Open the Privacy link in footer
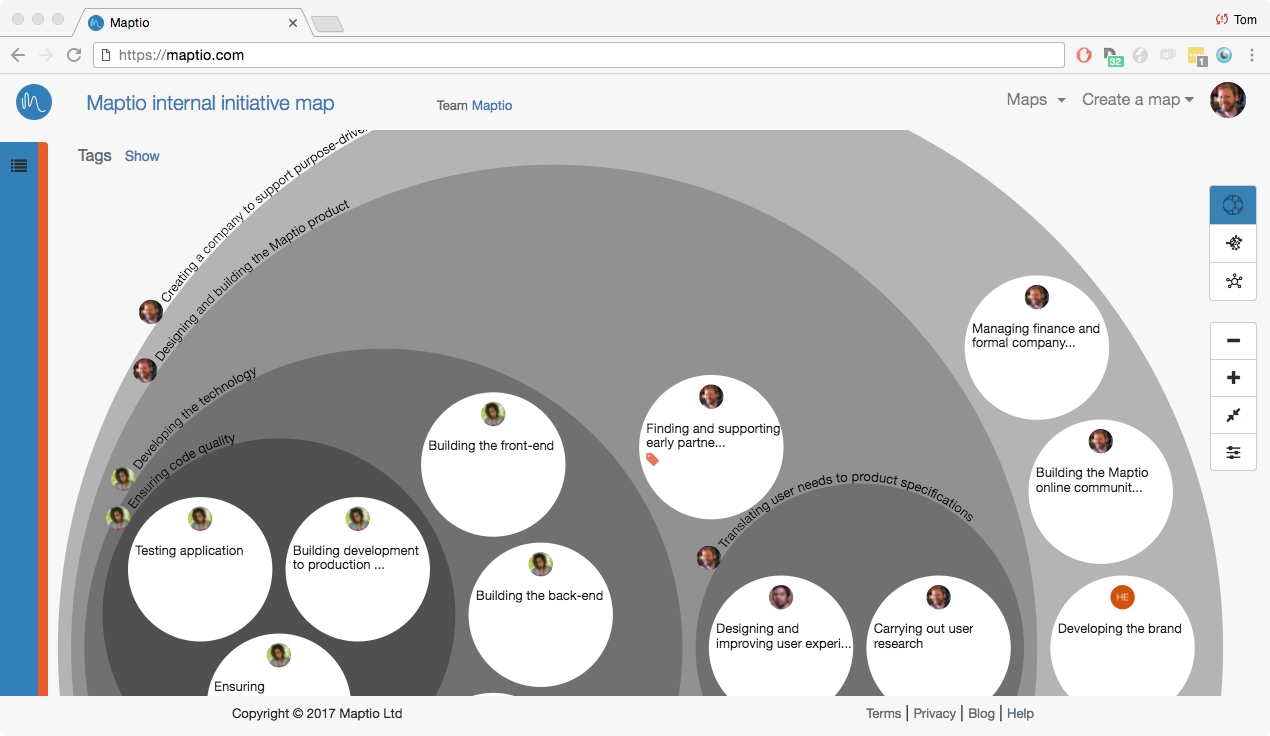The width and height of the screenshot is (1270, 736). point(935,713)
